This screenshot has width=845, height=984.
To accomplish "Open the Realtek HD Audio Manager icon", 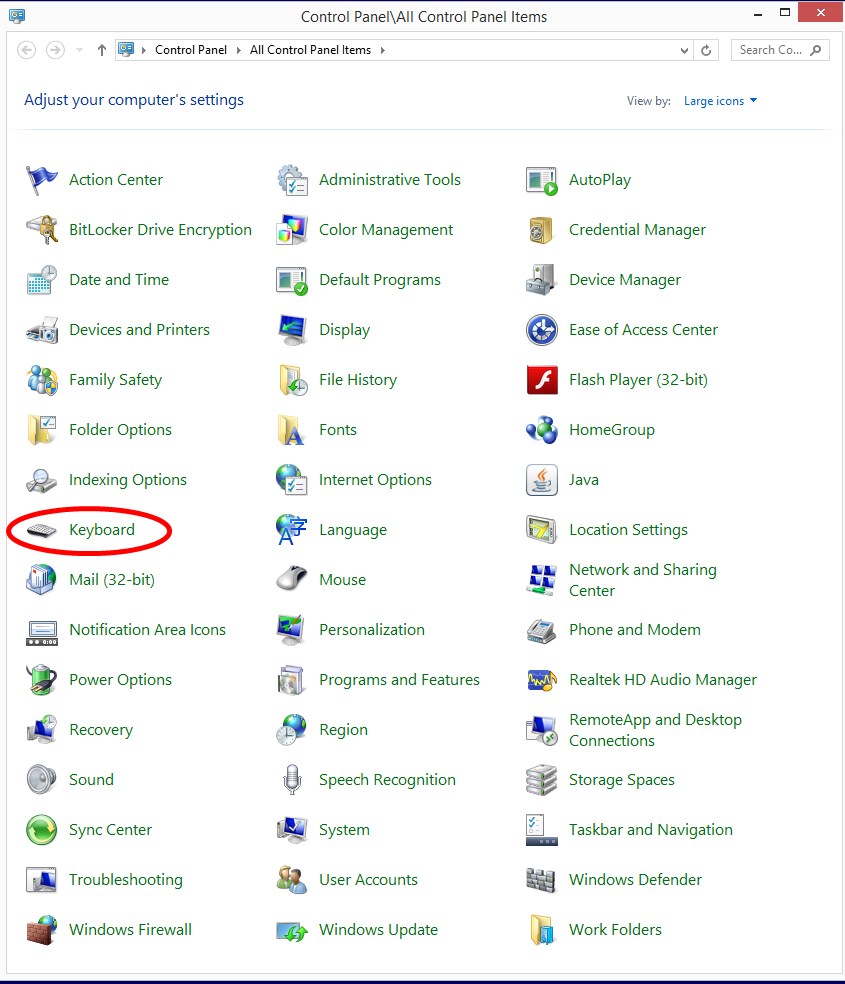I will point(542,680).
